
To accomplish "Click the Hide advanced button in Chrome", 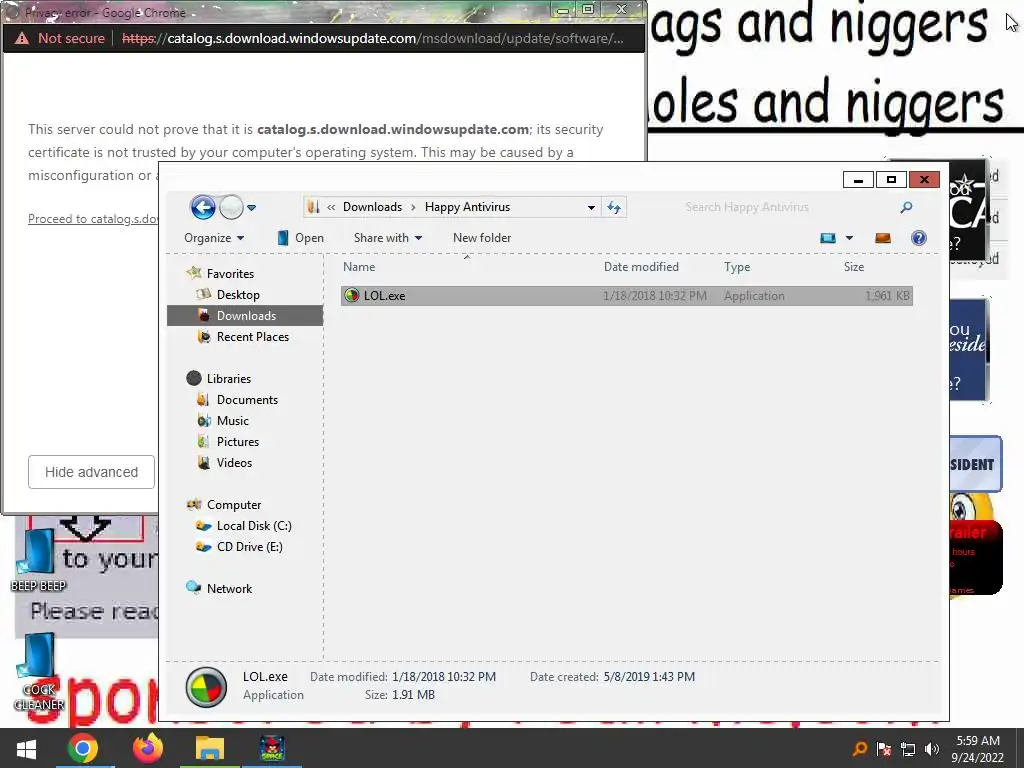I will (x=91, y=472).
